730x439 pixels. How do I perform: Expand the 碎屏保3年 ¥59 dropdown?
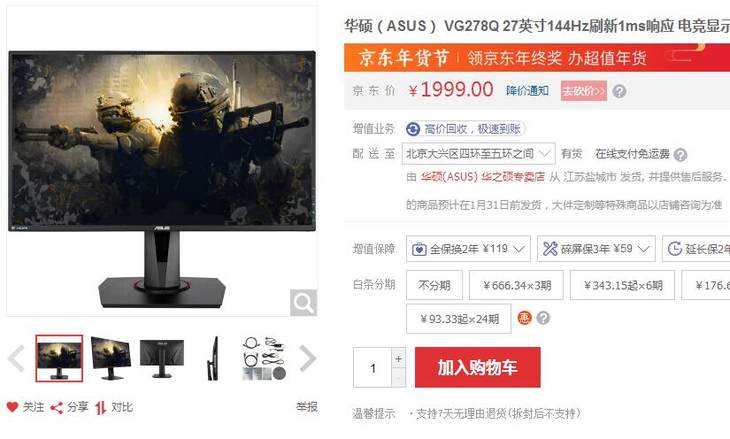(x=596, y=249)
